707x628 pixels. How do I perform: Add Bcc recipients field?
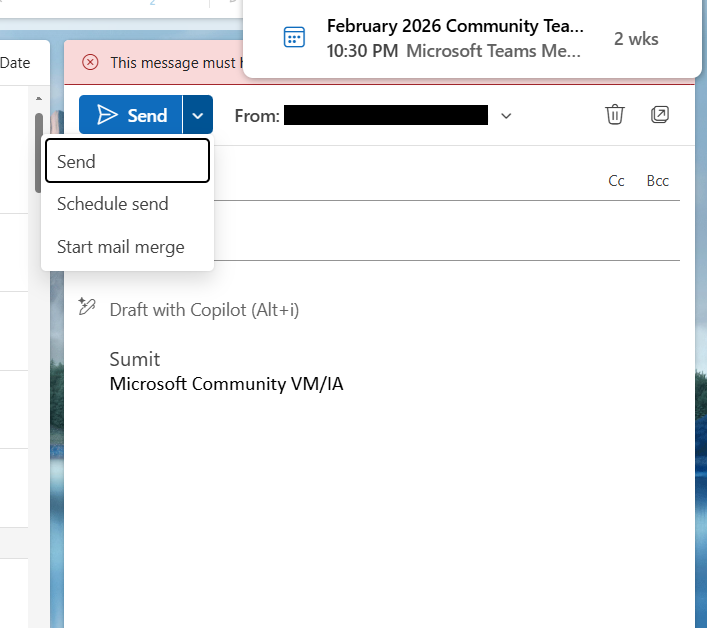coord(657,181)
